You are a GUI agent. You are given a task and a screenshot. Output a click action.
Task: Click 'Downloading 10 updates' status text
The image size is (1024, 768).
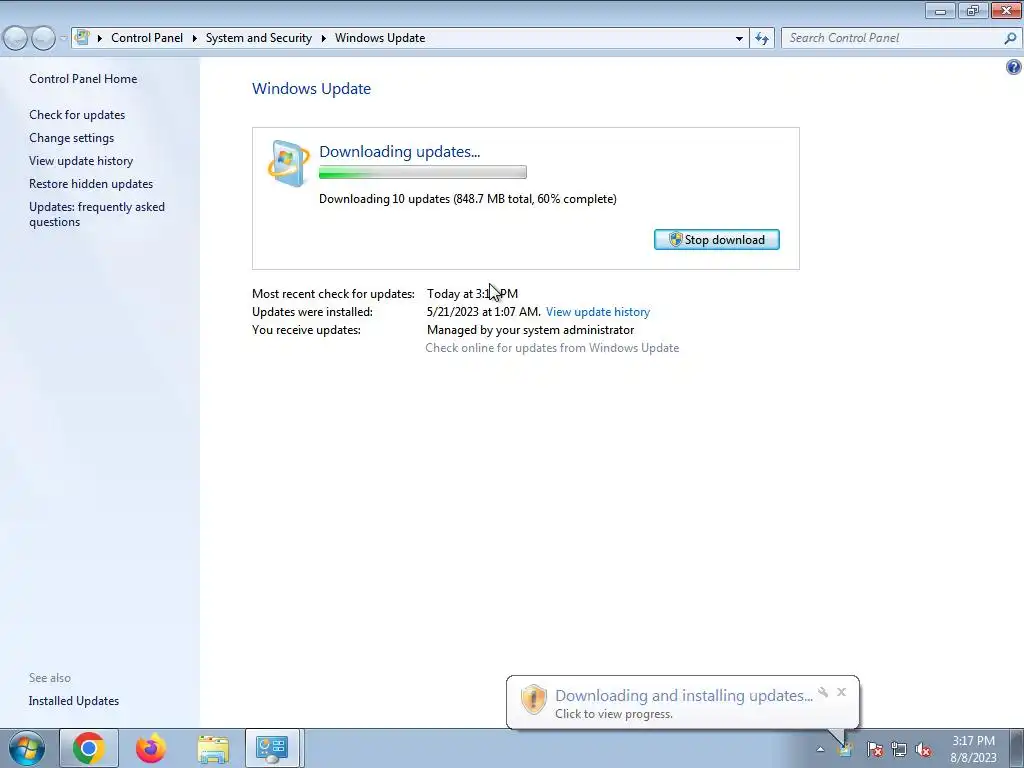click(x=468, y=199)
